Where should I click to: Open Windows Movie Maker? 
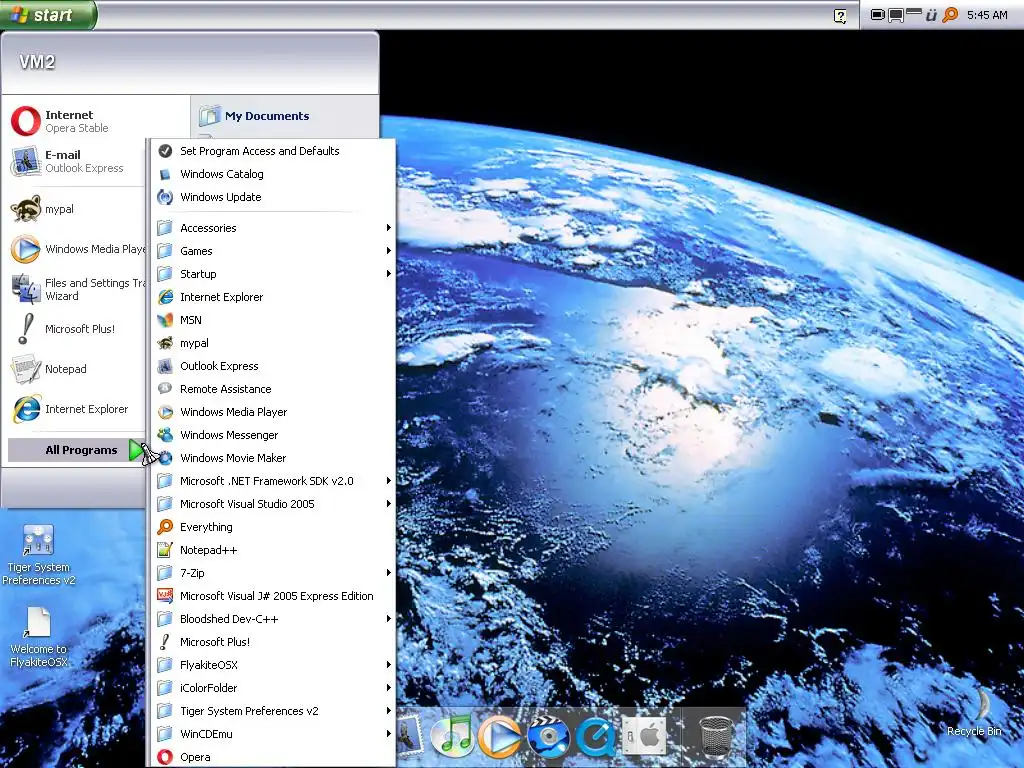coord(272,458)
